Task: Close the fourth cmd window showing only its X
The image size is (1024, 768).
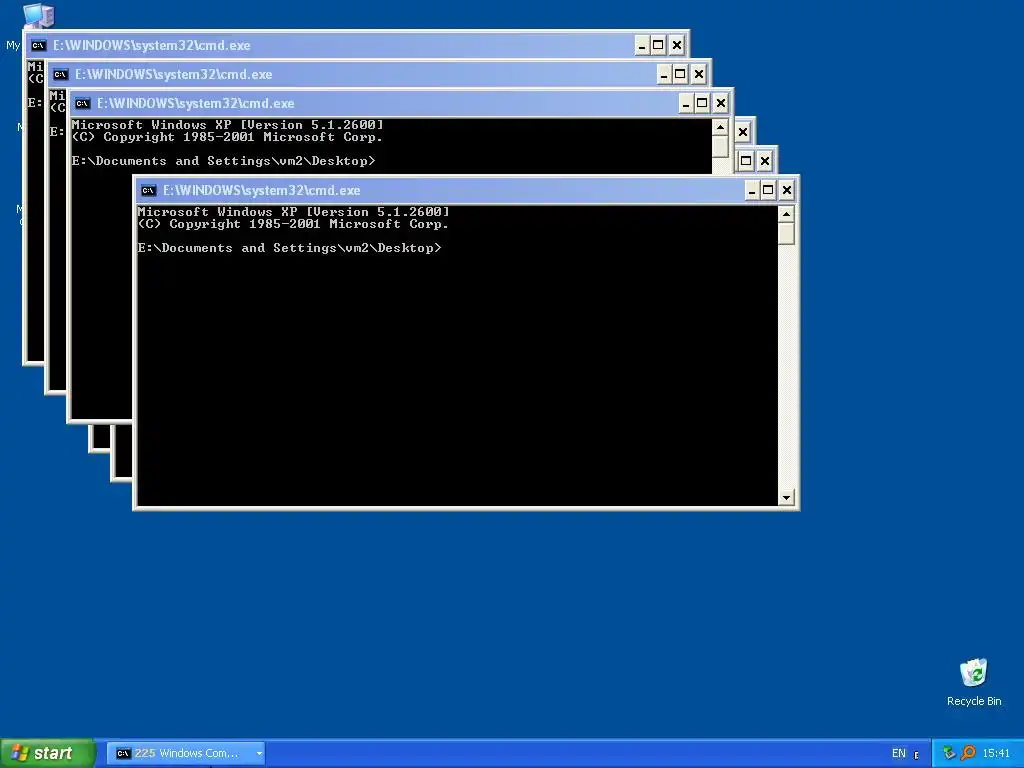Action: click(x=743, y=133)
